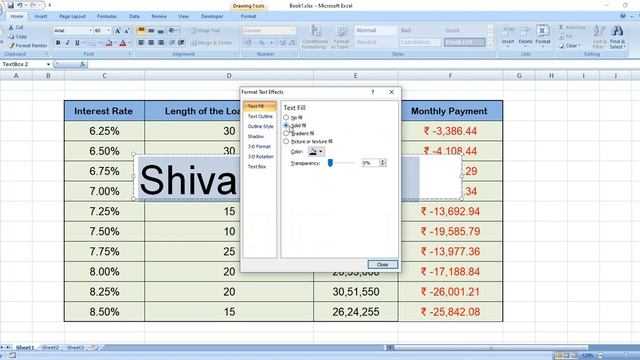Apply the Normal cell style
Screen dimensions: 640x360
point(376,30)
